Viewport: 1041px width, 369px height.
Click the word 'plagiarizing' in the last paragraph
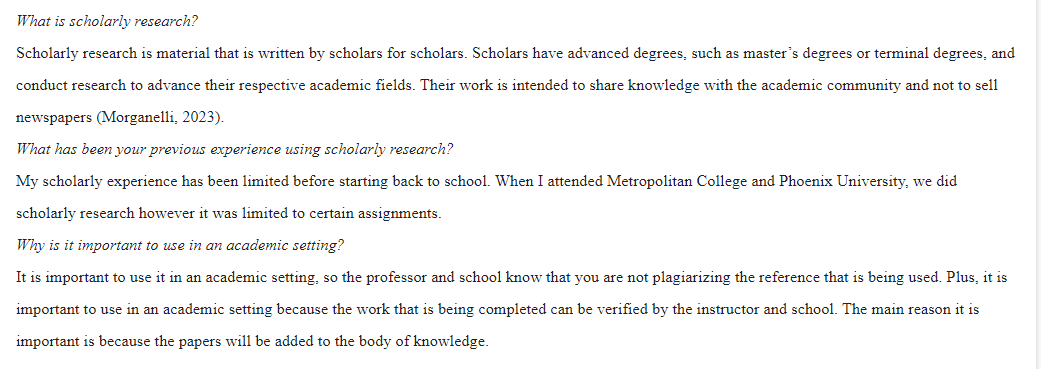click(x=692, y=277)
